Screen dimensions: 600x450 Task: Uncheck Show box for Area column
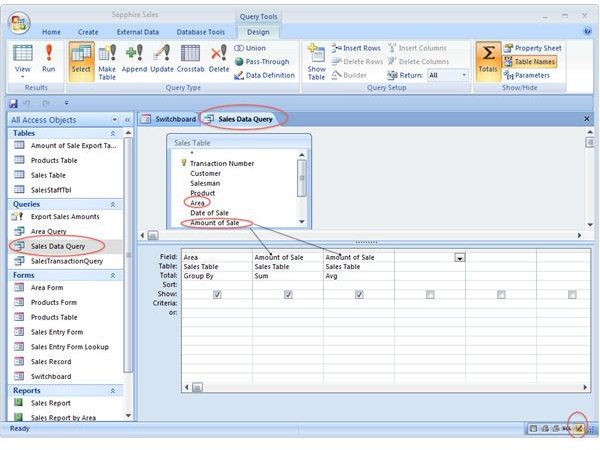[217, 294]
